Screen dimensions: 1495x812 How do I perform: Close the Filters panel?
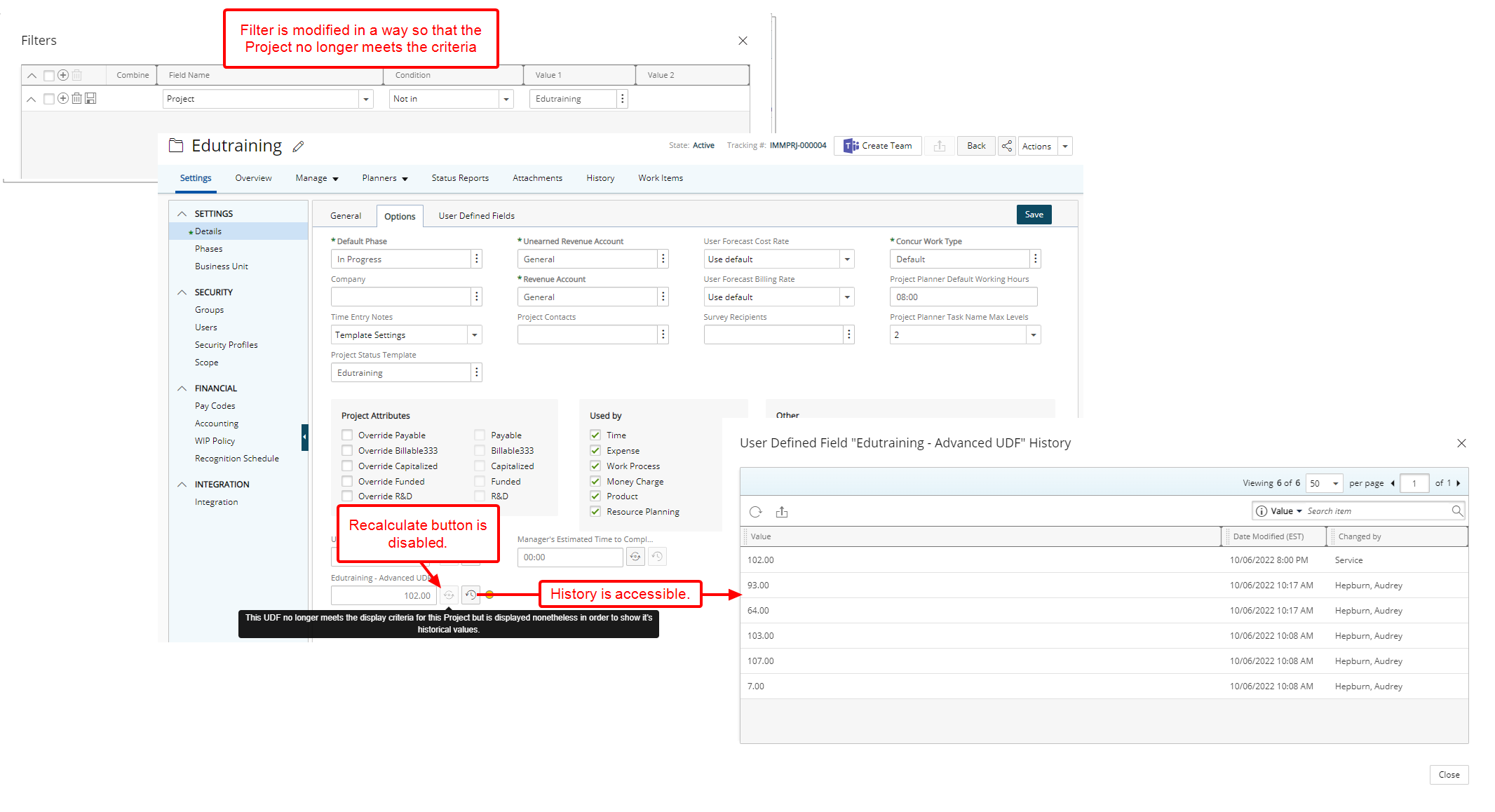[x=743, y=41]
